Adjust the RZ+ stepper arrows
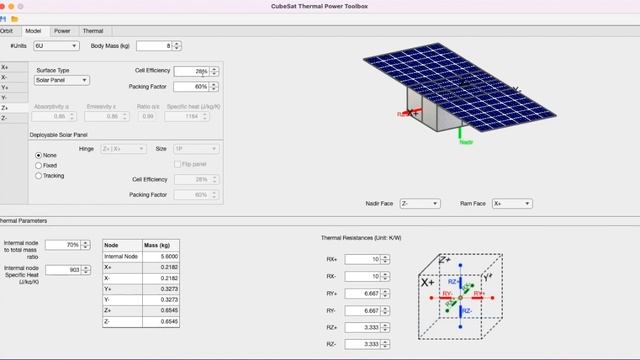This screenshot has width=640, height=360. click(x=385, y=328)
